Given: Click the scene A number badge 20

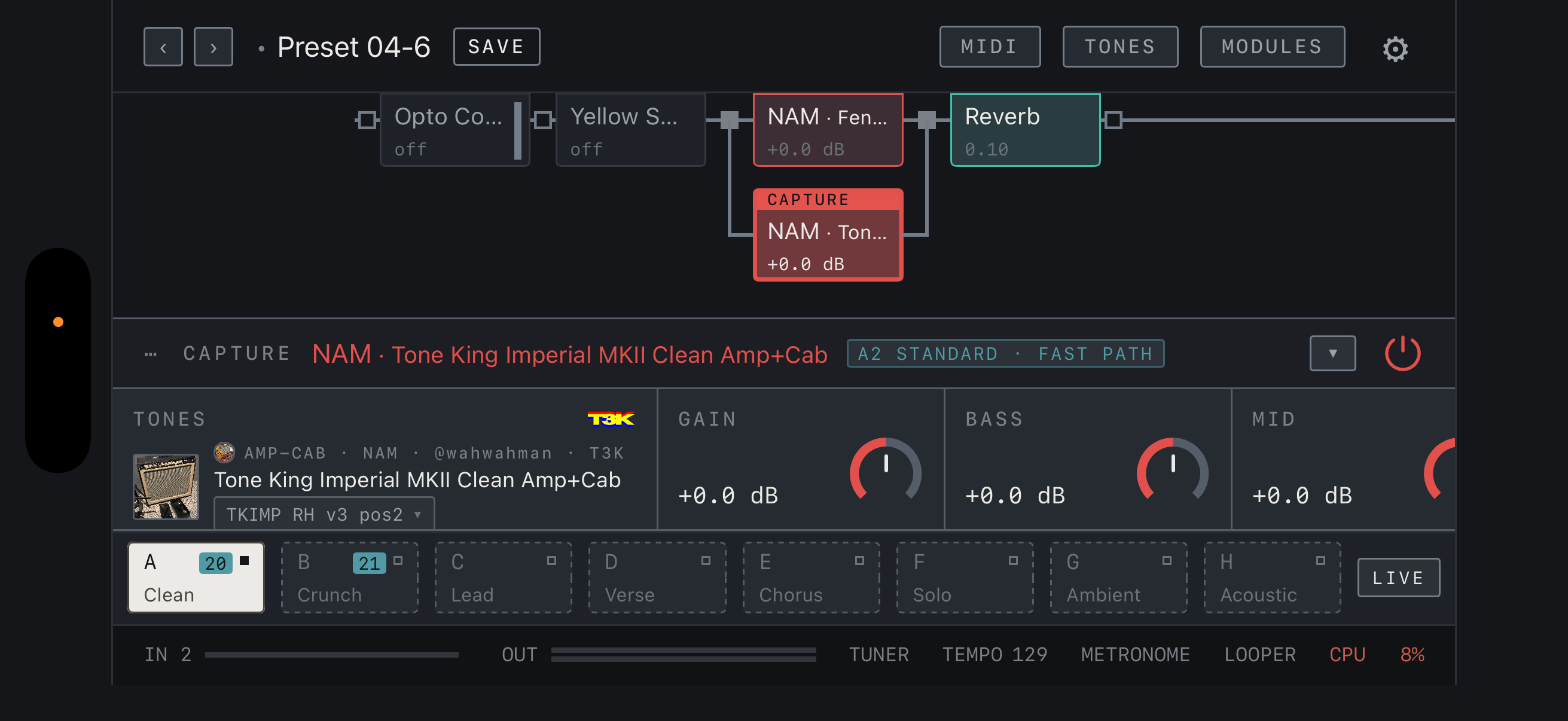Looking at the screenshot, I should coord(215,563).
